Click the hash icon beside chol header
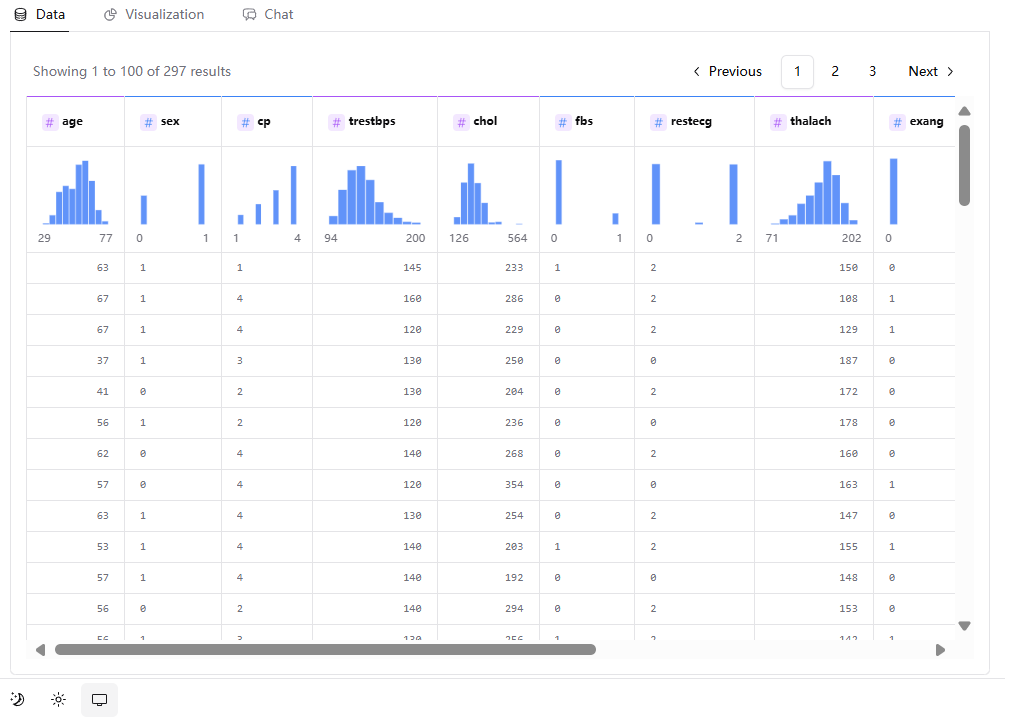The image size is (1013, 725). [x=461, y=122]
